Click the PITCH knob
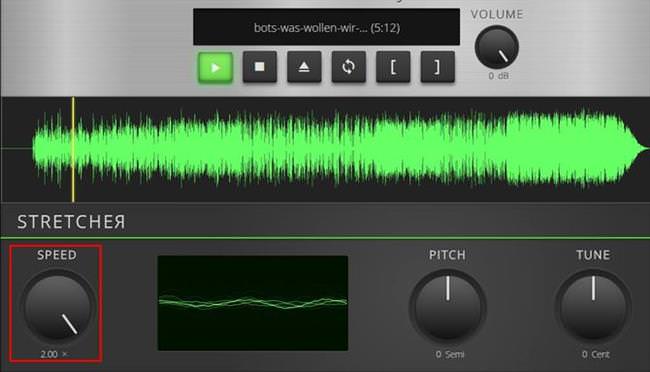650x372 pixels. pyautogui.click(x=447, y=306)
